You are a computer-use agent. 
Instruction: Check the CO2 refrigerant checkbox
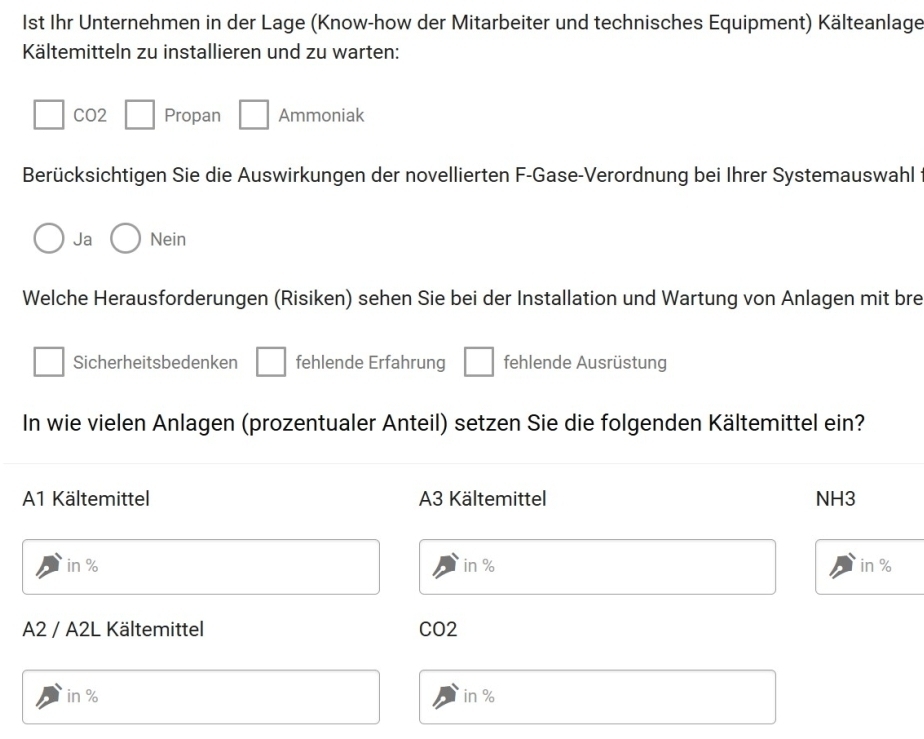click(x=49, y=114)
